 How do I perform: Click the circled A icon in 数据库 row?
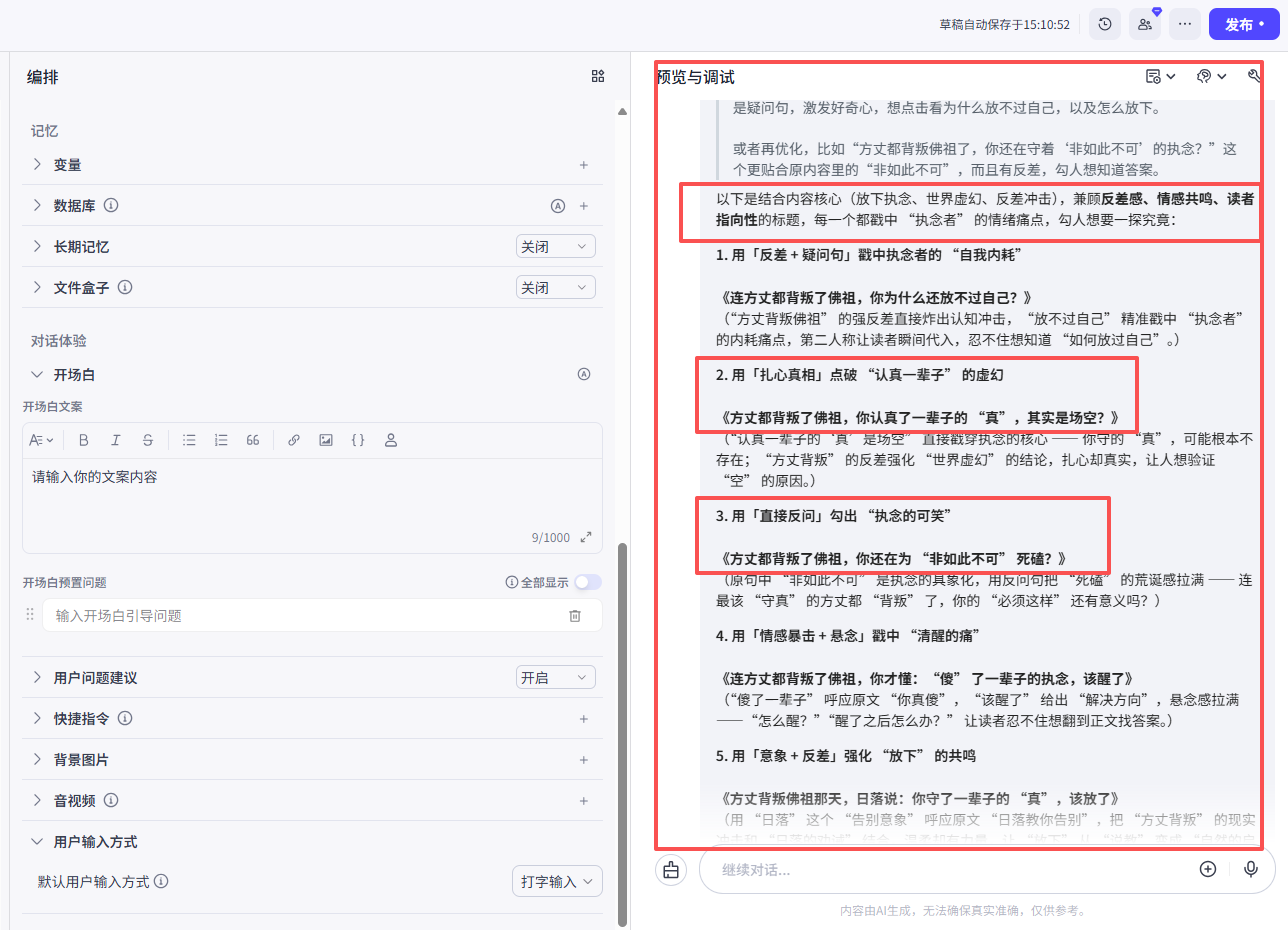pyautogui.click(x=558, y=206)
